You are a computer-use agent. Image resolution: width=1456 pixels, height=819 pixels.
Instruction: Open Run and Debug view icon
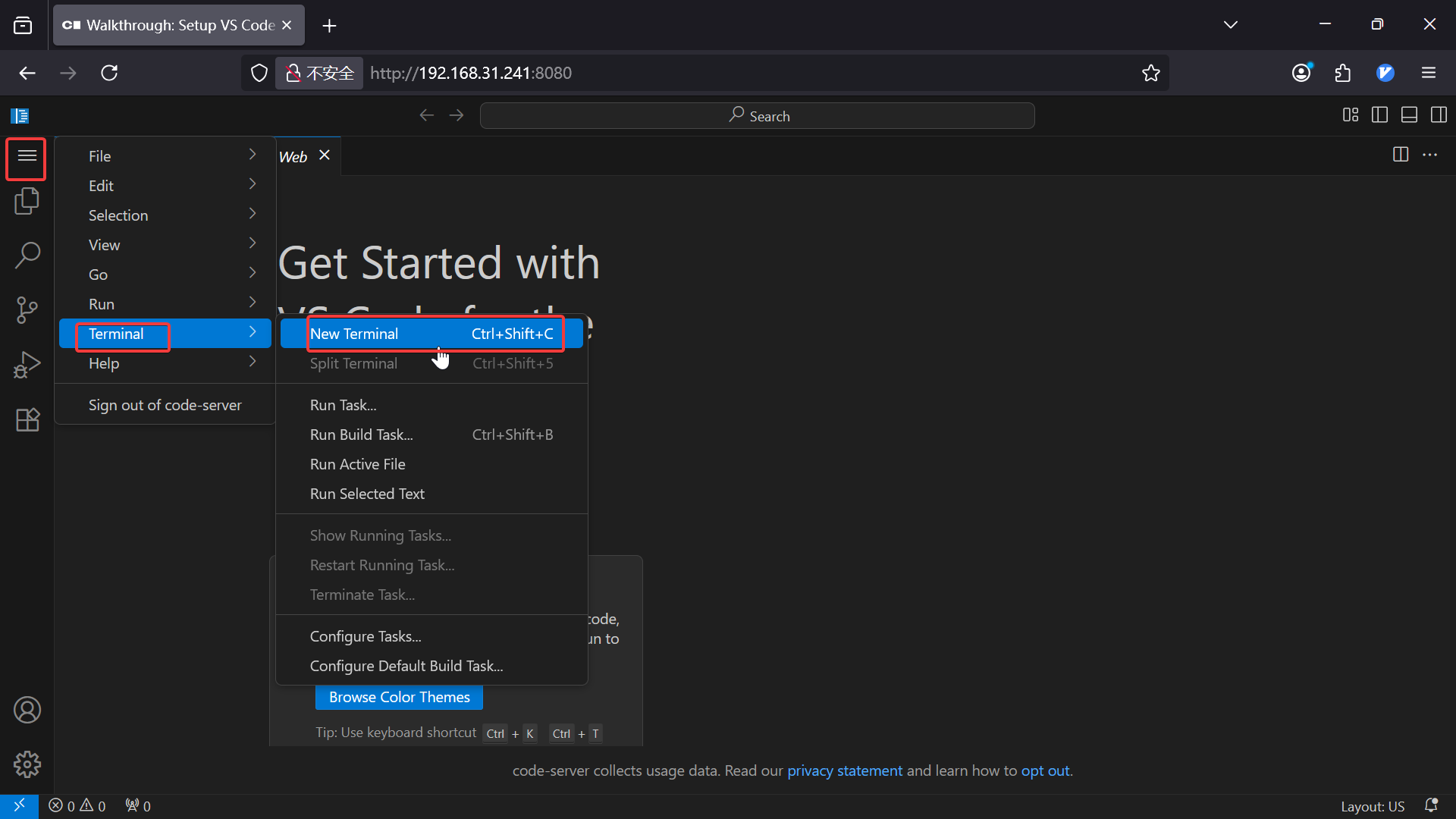(x=27, y=365)
